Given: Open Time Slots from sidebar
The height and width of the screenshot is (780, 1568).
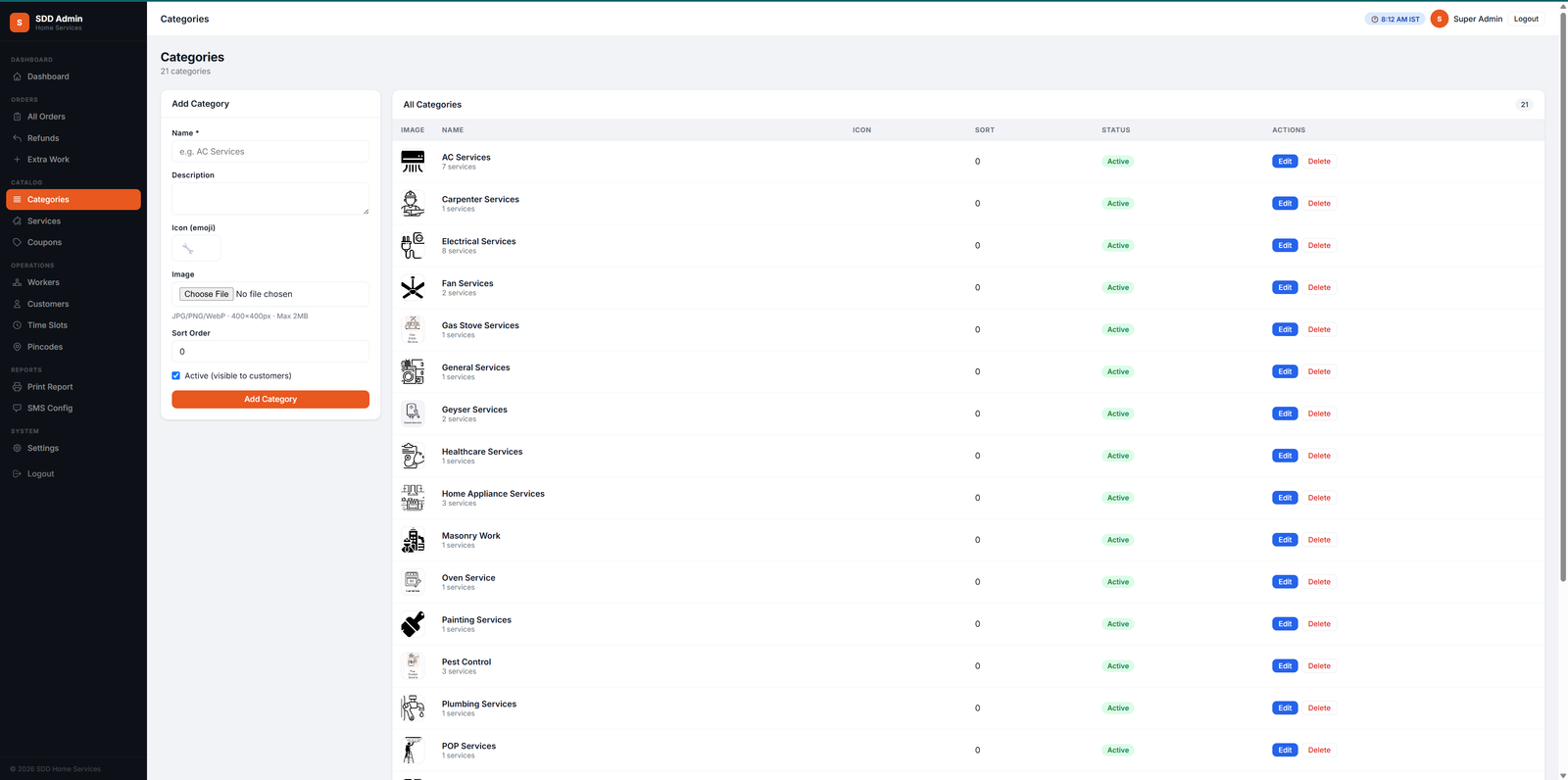Looking at the screenshot, I should (x=73, y=325).
